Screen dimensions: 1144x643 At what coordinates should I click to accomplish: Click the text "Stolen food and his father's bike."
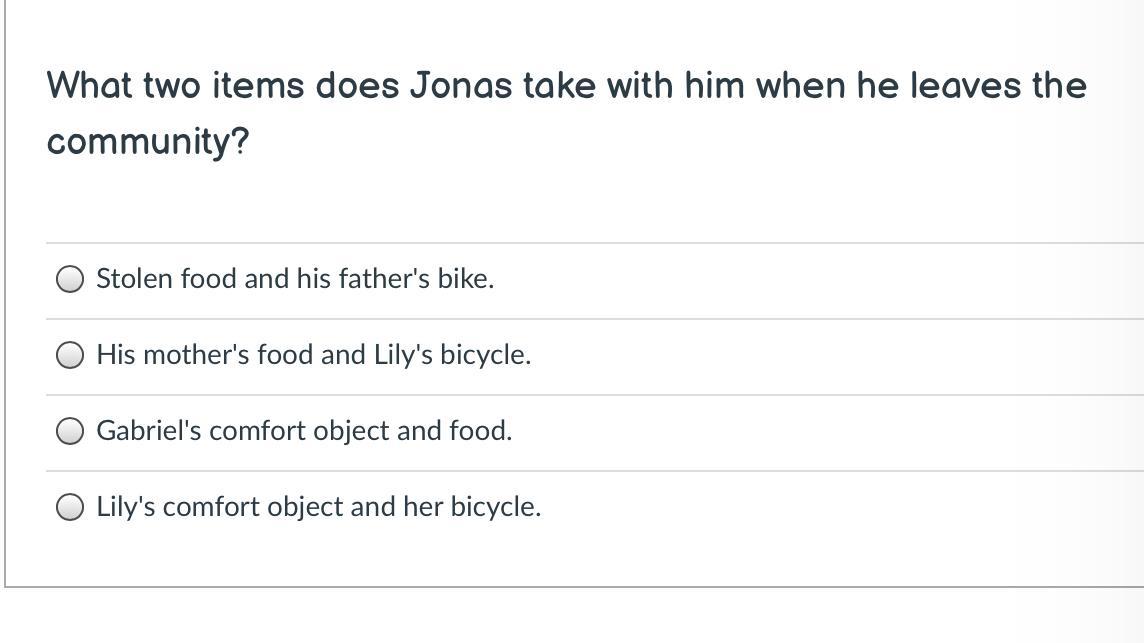point(295,279)
